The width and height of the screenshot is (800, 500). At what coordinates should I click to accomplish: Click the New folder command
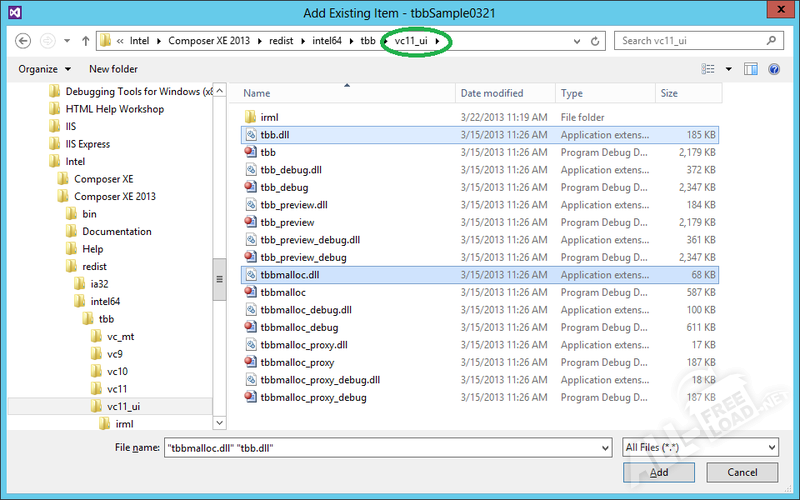[x=113, y=69]
